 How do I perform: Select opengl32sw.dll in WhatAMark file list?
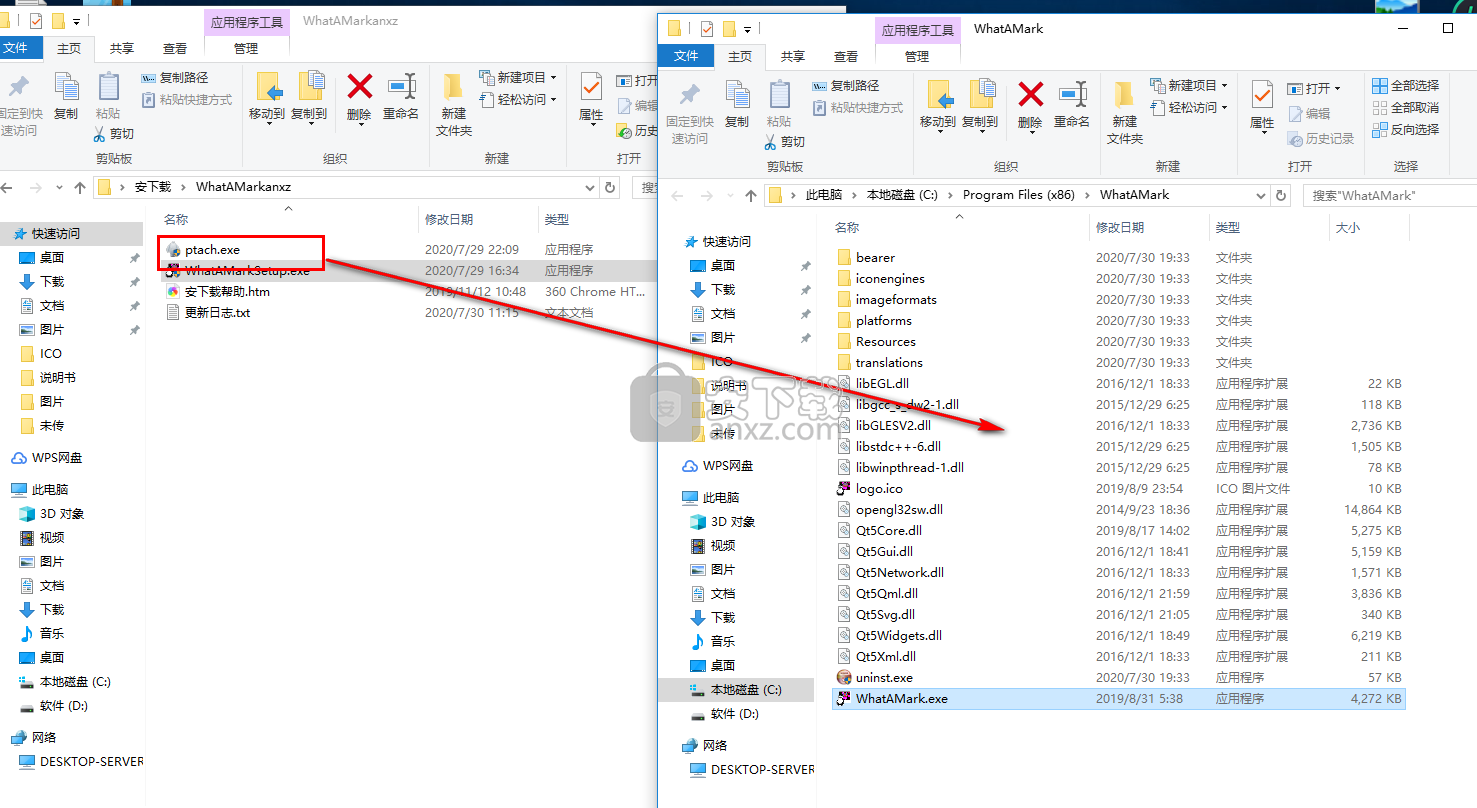click(899, 510)
